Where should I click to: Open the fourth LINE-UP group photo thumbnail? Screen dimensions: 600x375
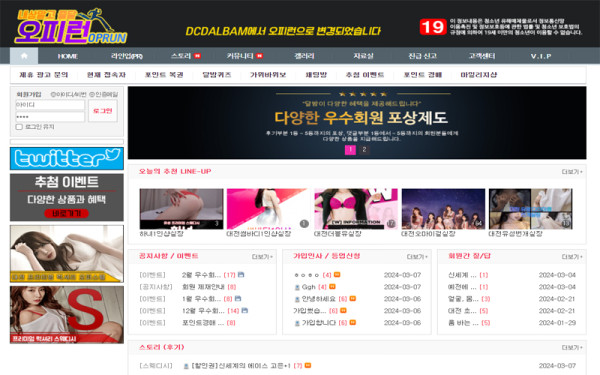click(x=443, y=209)
